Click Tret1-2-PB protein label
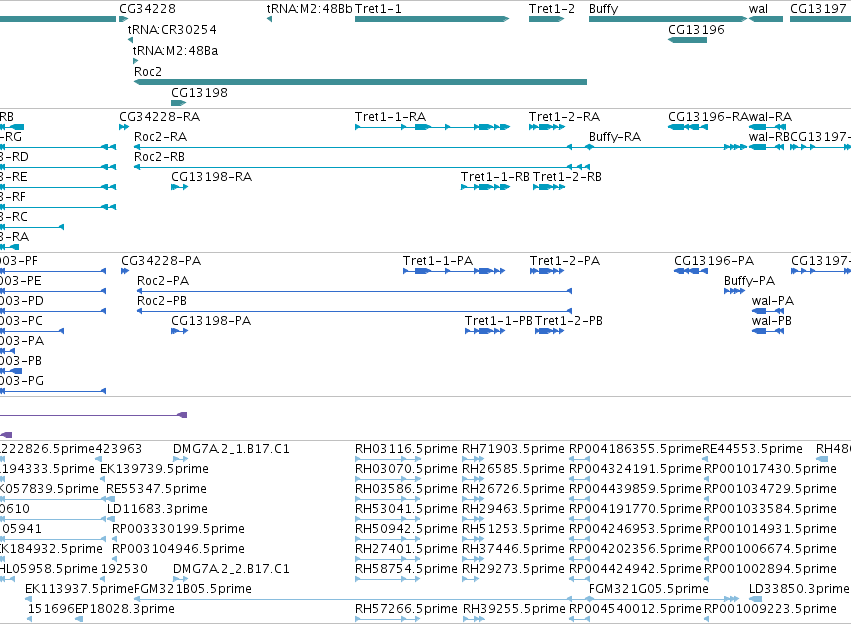Image resolution: width=851 pixels, height=624 pixels. [569, 321]
